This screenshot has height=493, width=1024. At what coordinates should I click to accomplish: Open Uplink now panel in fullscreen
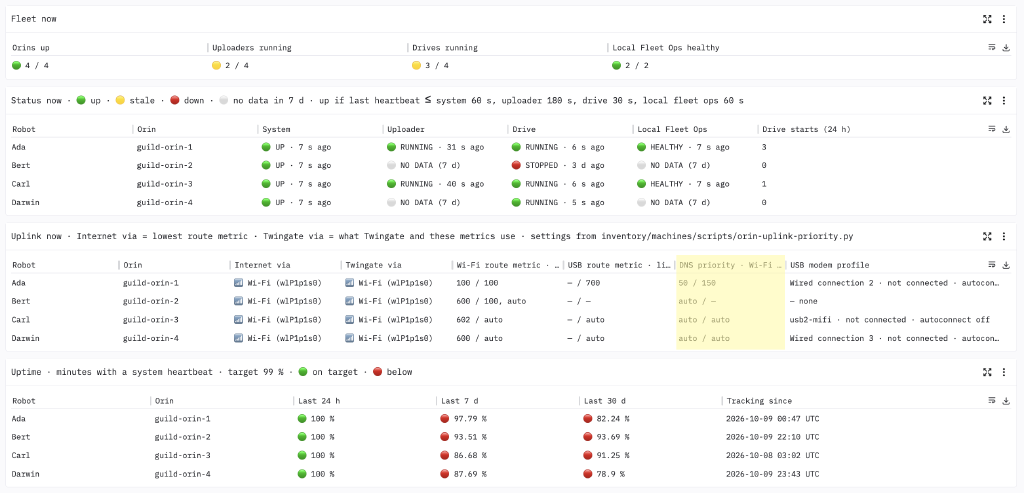(x=987, y=236)
